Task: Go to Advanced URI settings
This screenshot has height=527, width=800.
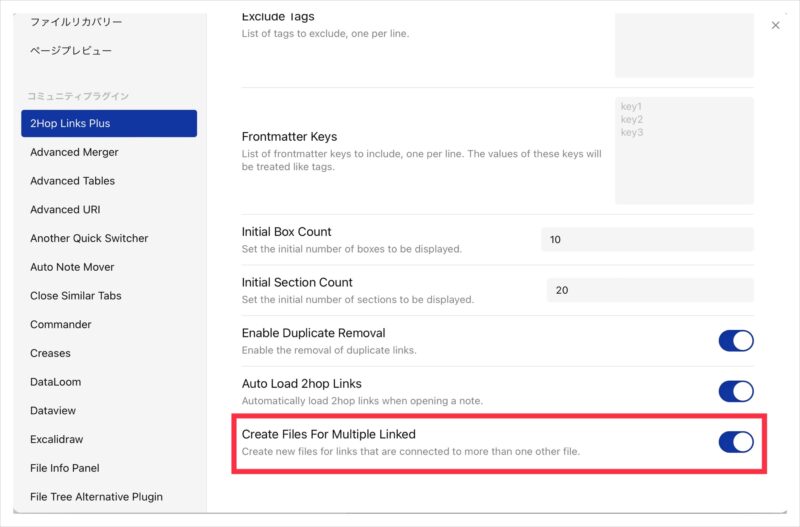Action: (x=65, y=210)
